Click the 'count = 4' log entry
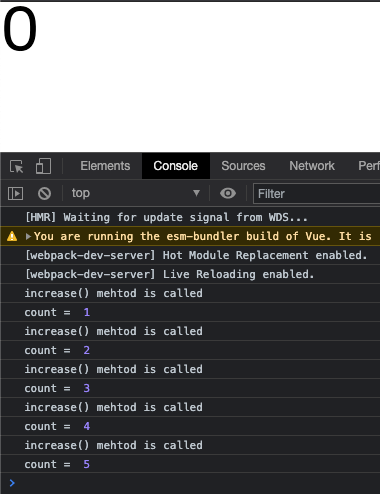This screenshot has width=380, height=494. pyautogui.click(x=190, y=426)
